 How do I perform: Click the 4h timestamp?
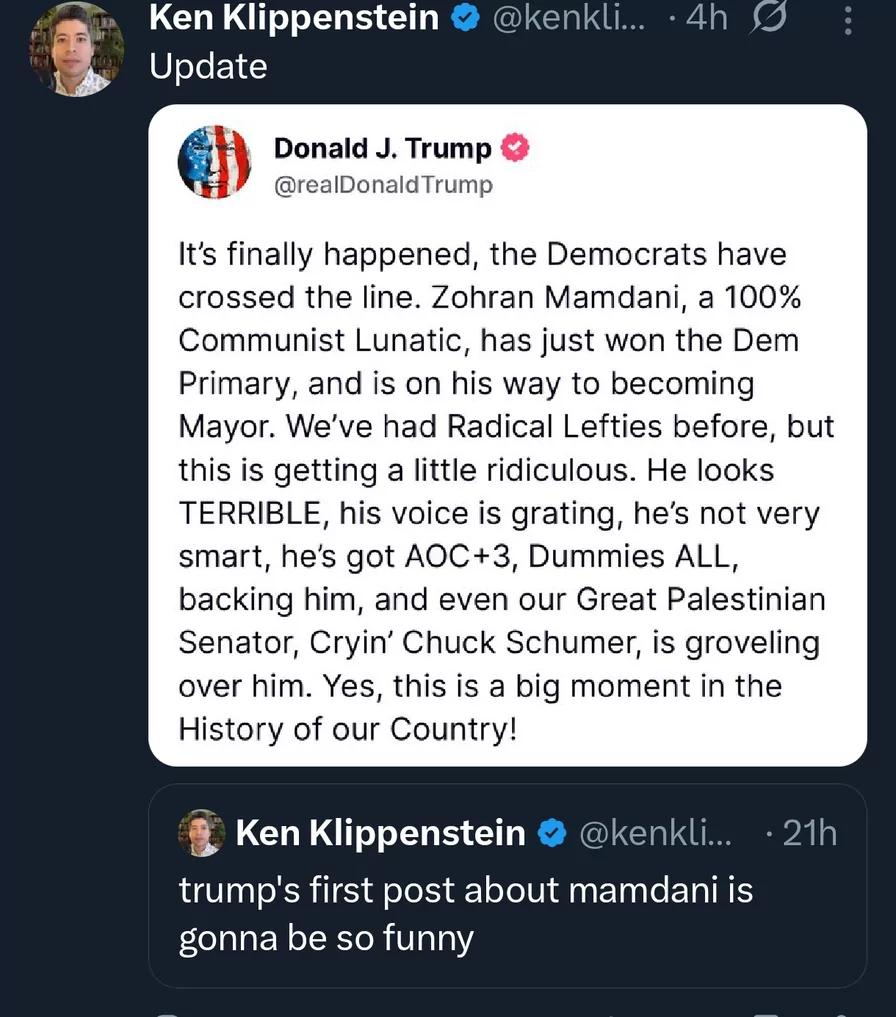705,18
